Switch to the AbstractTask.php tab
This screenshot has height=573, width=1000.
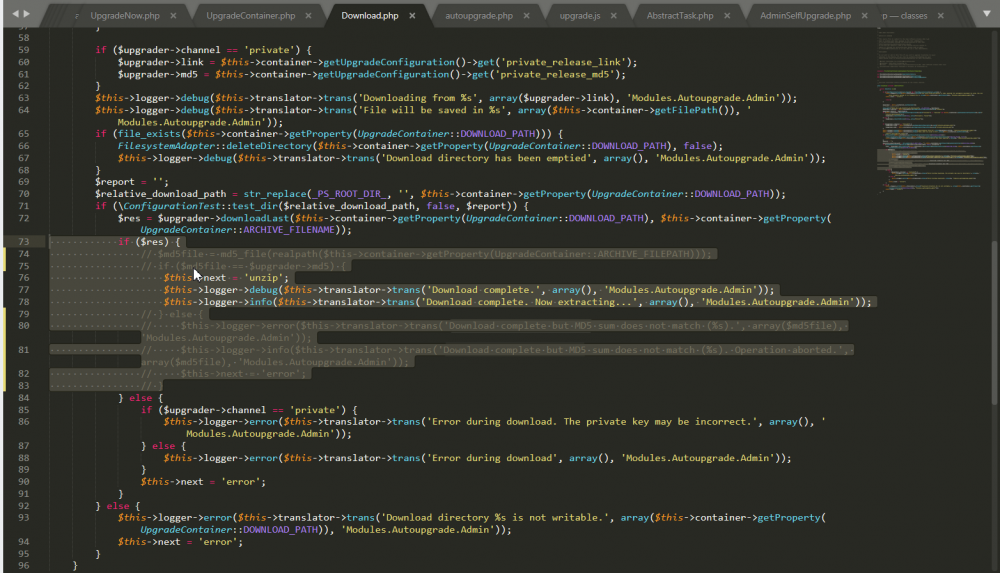click(x=680, y=16)
